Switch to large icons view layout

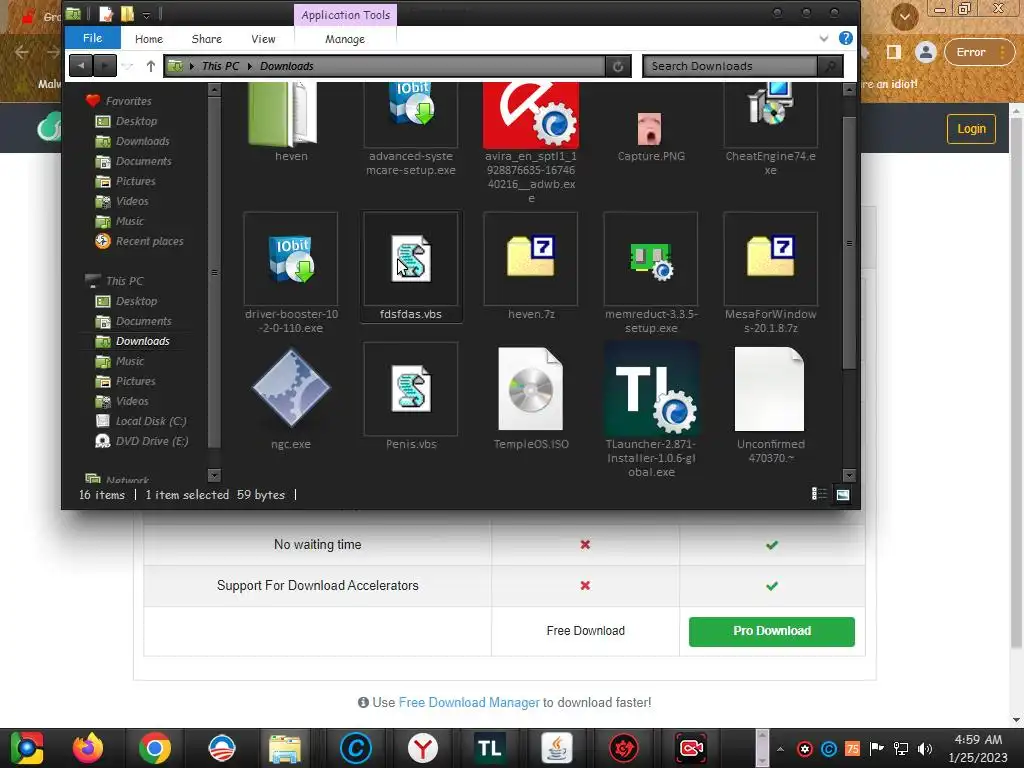click(842, 494)
